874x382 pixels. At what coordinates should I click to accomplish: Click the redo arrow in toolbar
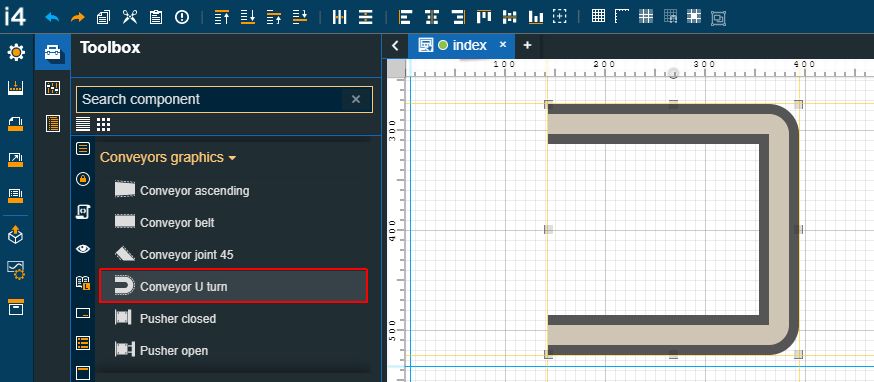tap(77, 17)
